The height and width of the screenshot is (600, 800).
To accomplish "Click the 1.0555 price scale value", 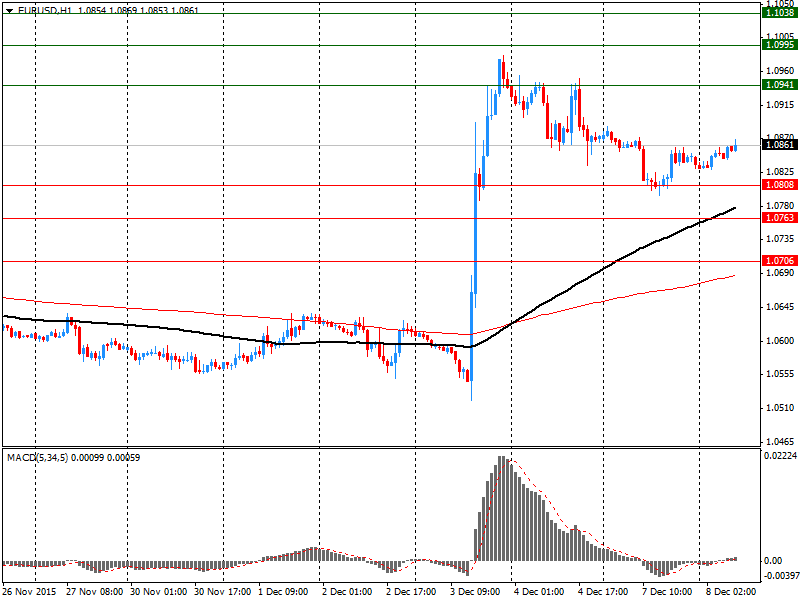I will click(780, 374).
